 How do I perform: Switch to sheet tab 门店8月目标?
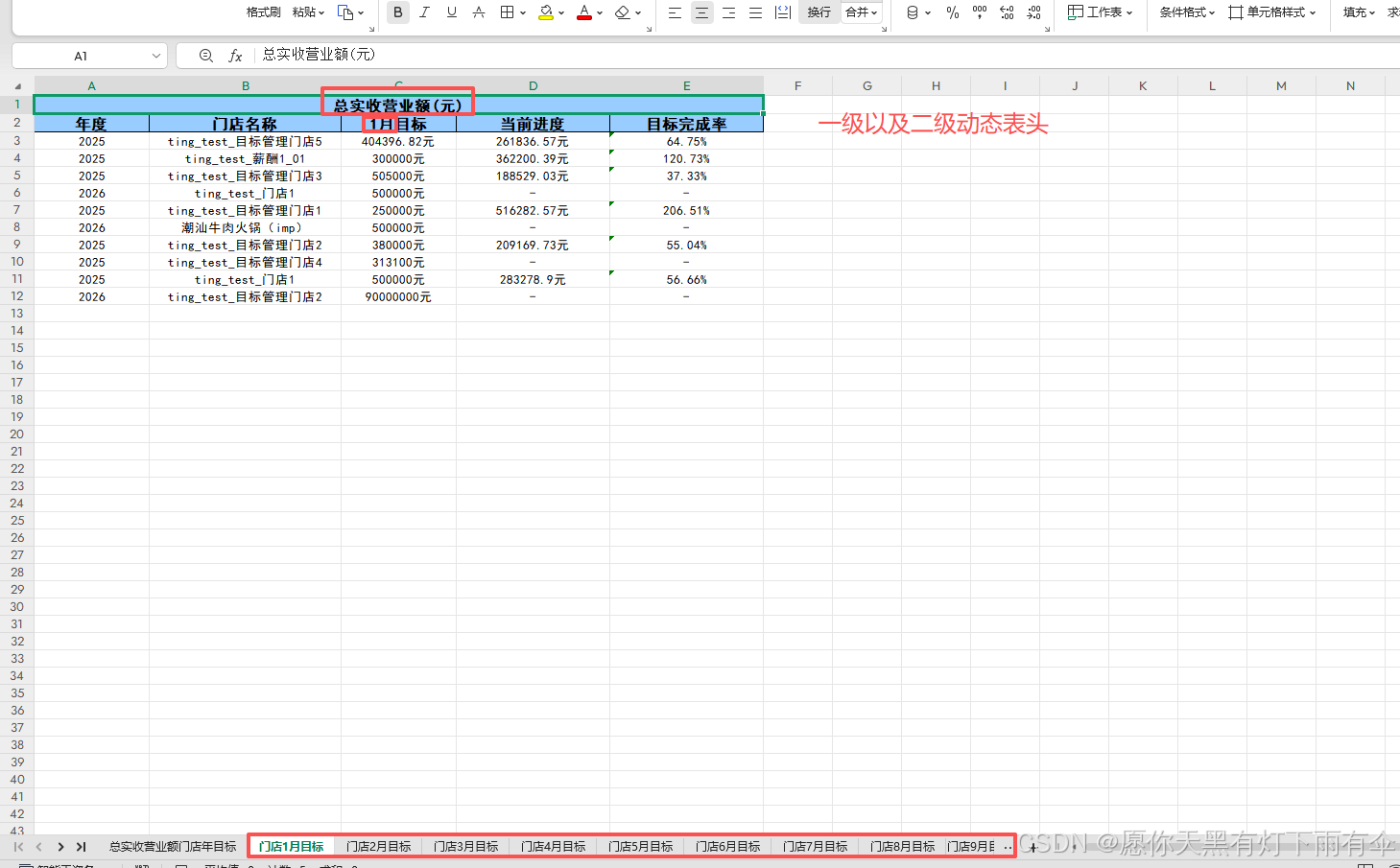[x=902, y=847]
